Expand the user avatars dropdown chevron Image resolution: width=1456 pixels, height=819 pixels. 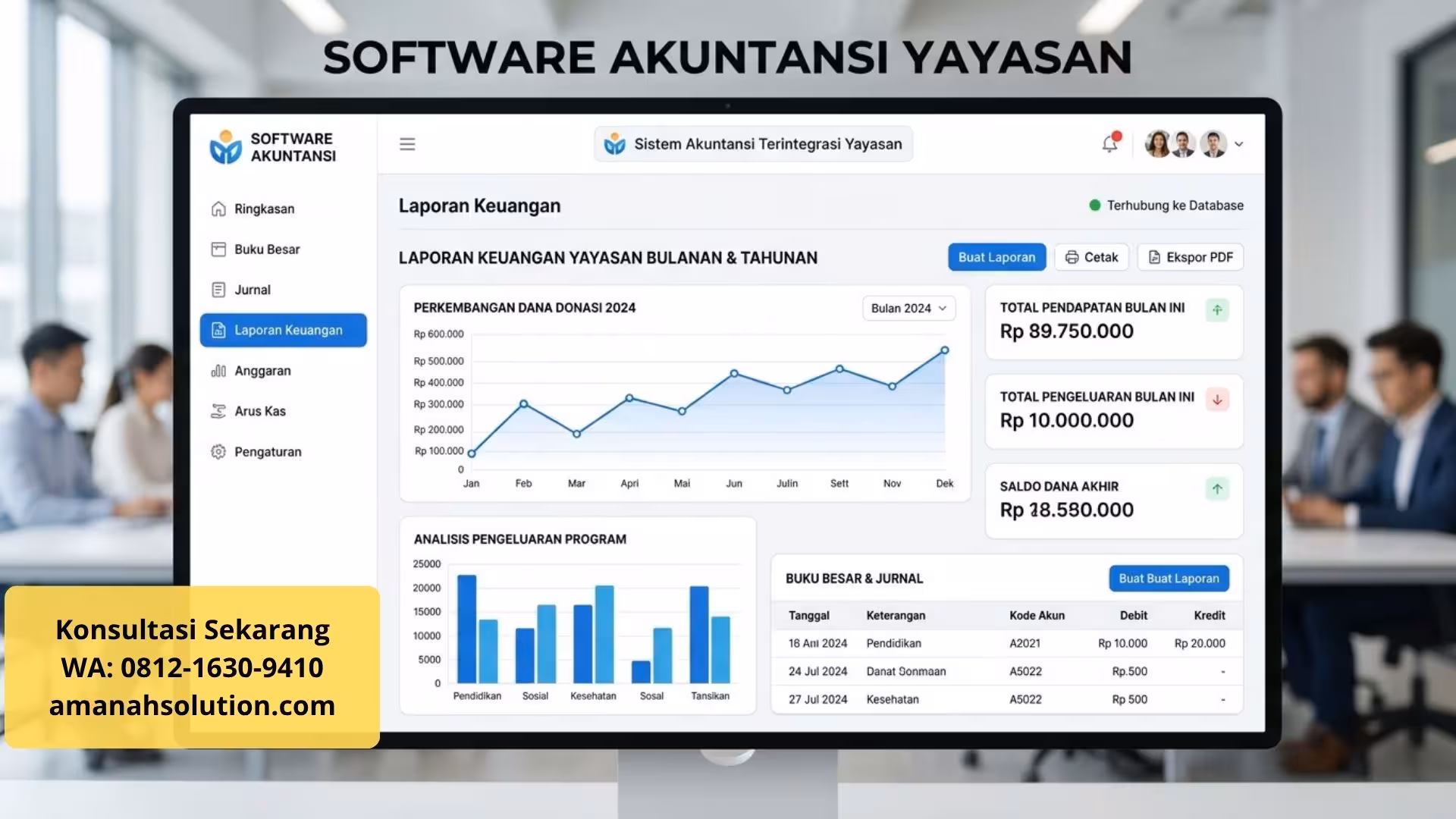point(1239,144)
